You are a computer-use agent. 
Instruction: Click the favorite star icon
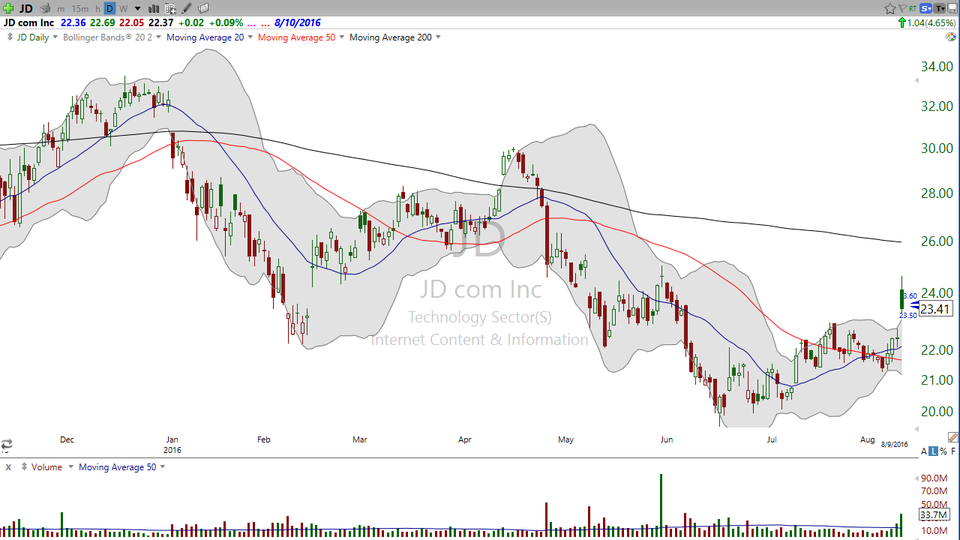tap(890, 8)
